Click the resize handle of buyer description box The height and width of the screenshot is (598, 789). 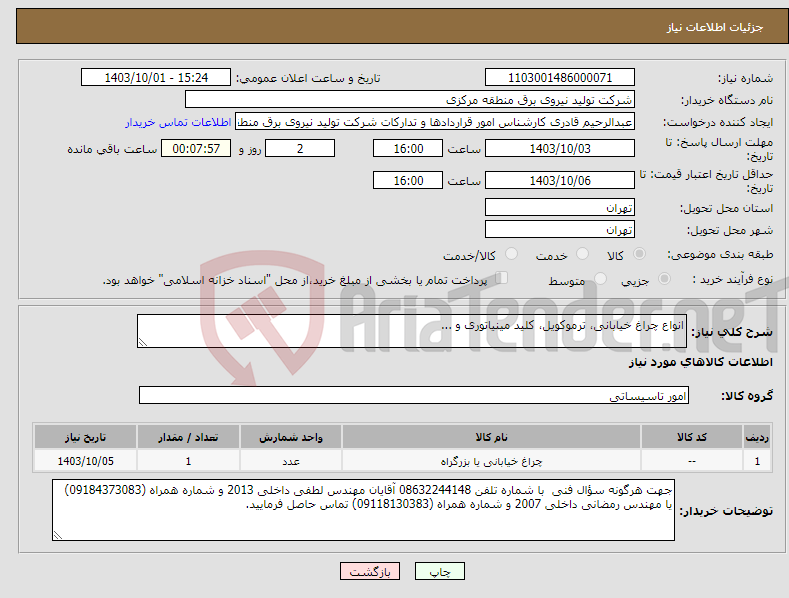click(x=58, y=536)
